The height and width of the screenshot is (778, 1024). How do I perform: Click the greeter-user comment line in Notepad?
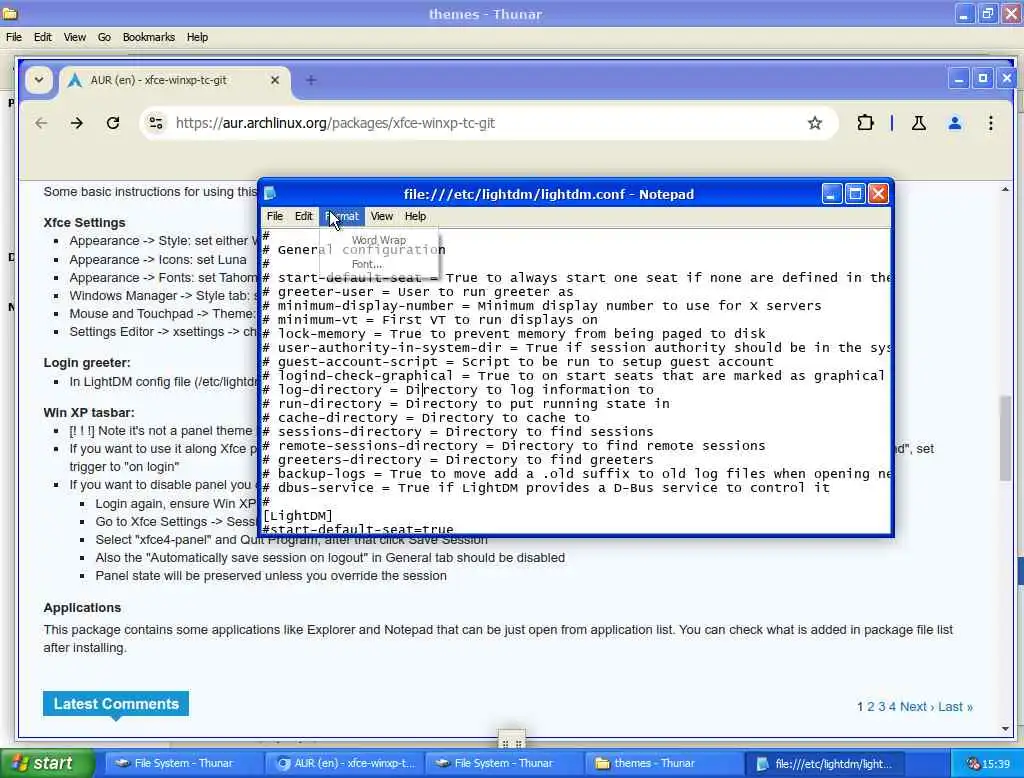point(418,292)
